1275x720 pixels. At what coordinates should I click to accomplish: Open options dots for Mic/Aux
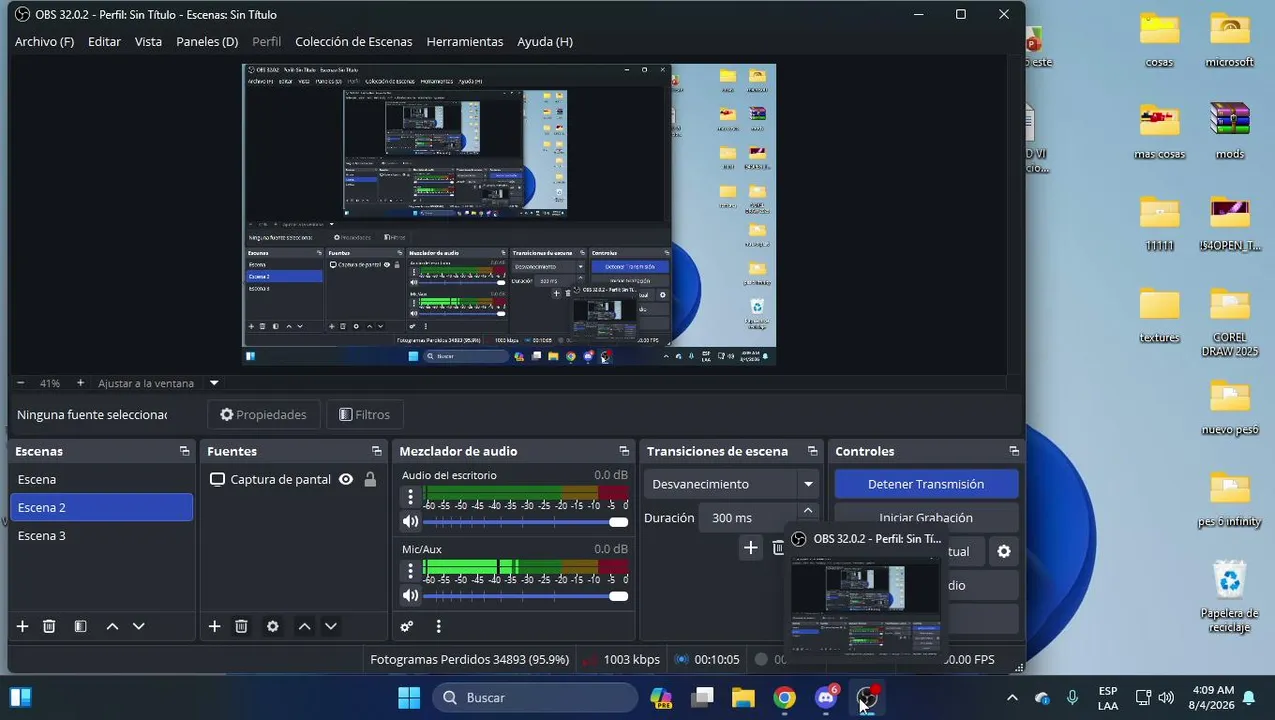tap(410, 570)
